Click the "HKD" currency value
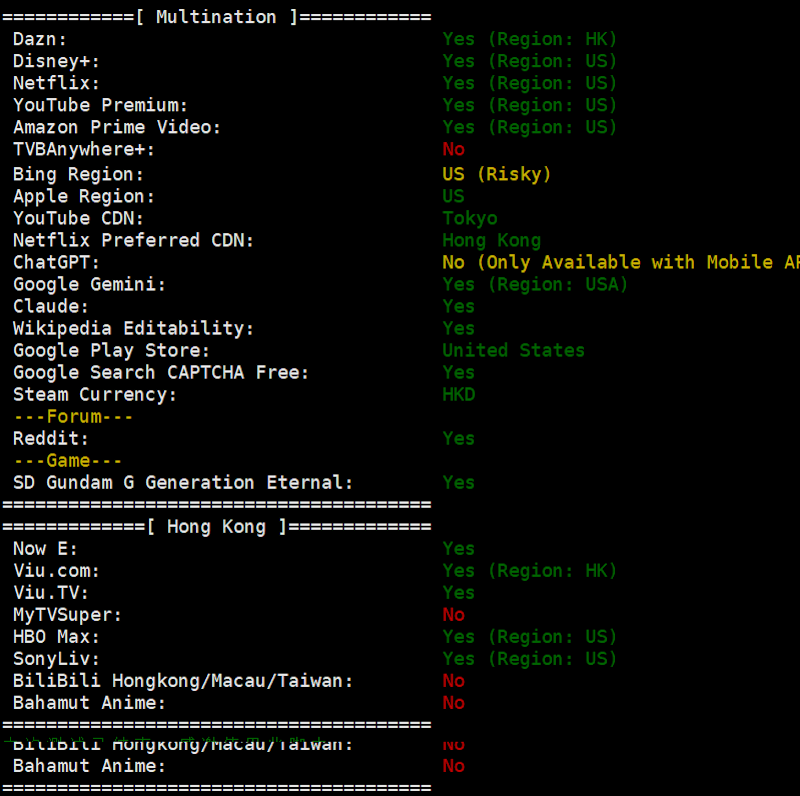The height and width of the screenshot is (796, 800). pos(459,394)
